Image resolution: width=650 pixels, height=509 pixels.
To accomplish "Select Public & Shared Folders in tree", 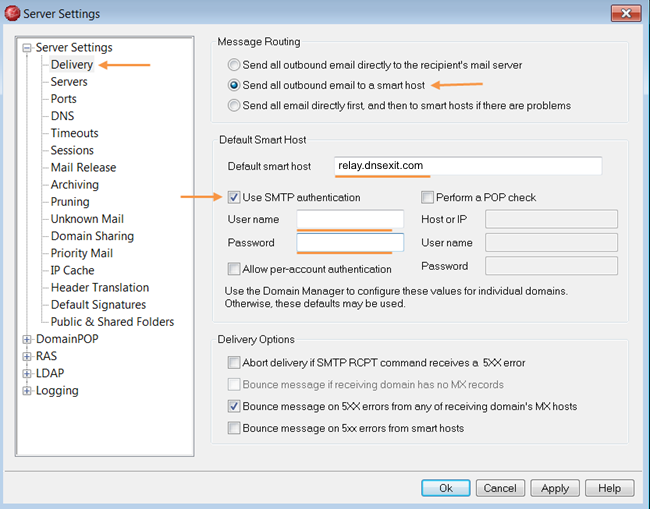I will click(x=112, y=322).
